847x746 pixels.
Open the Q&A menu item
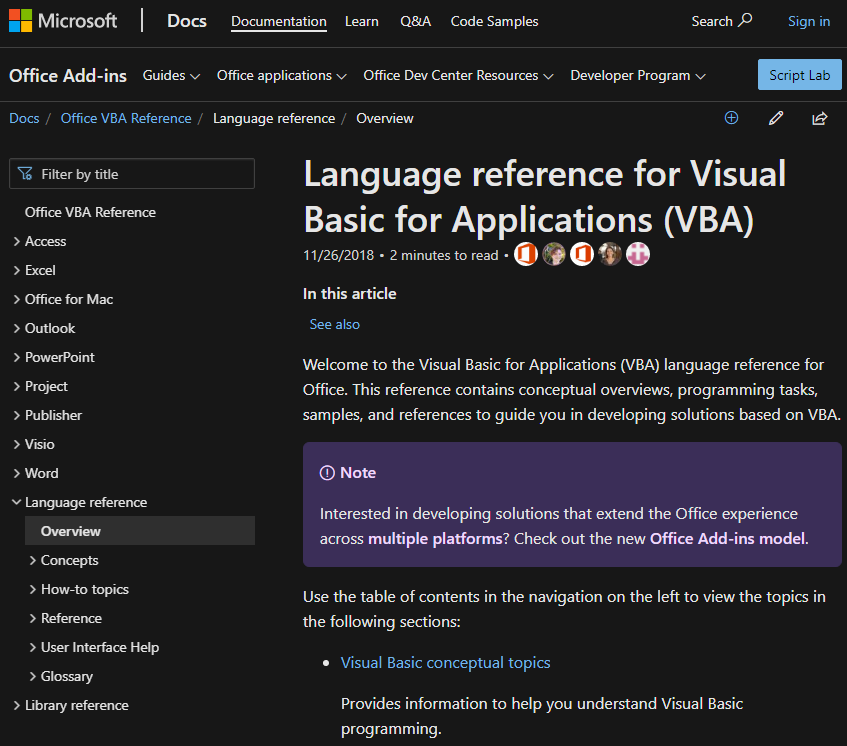click(x=415, y=21)
